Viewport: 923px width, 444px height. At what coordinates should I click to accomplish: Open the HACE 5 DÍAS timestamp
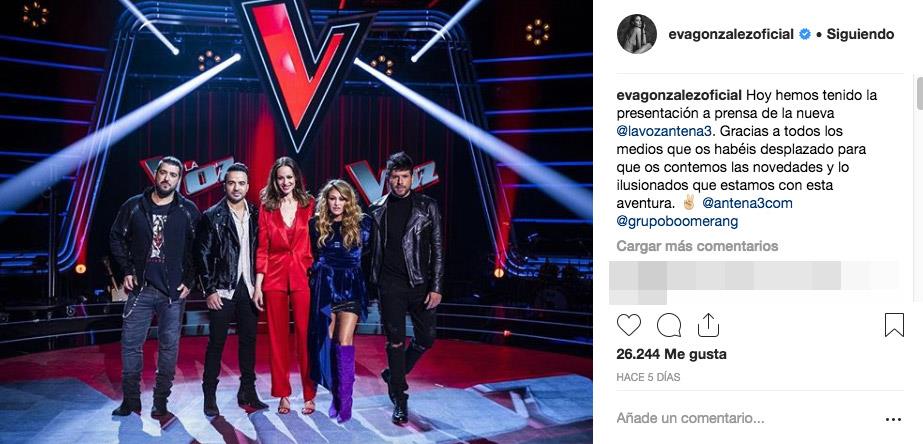(x=648, y=377)
